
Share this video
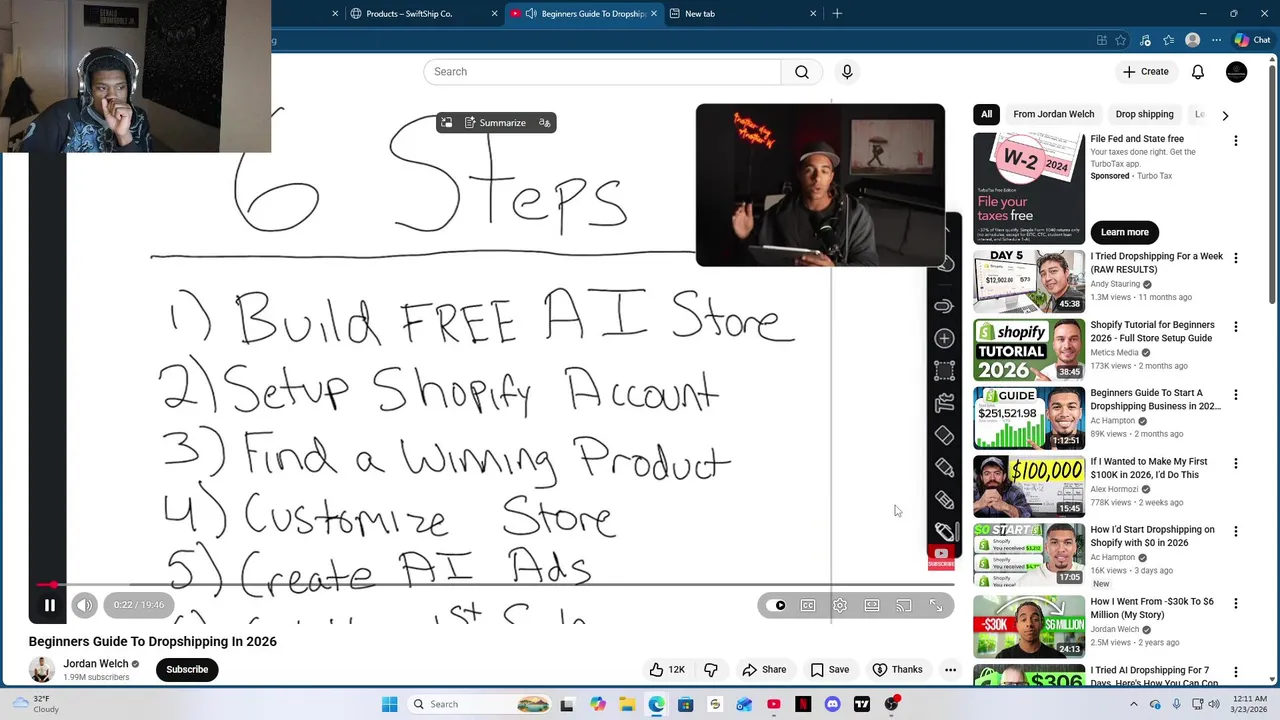pyautogui.click(x=764, y=670)
